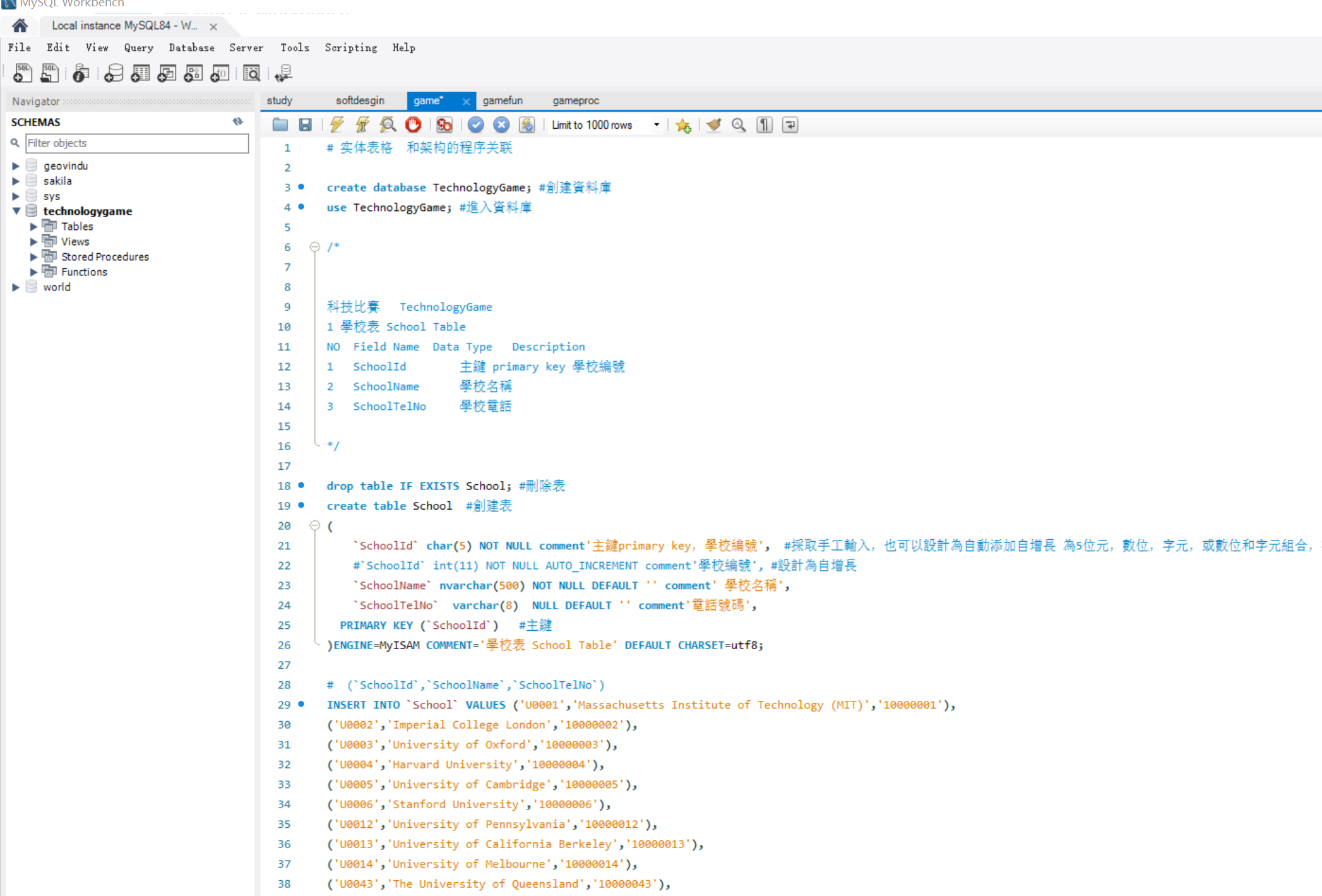Expand the Tables node under technologygame

click(33, 226)
